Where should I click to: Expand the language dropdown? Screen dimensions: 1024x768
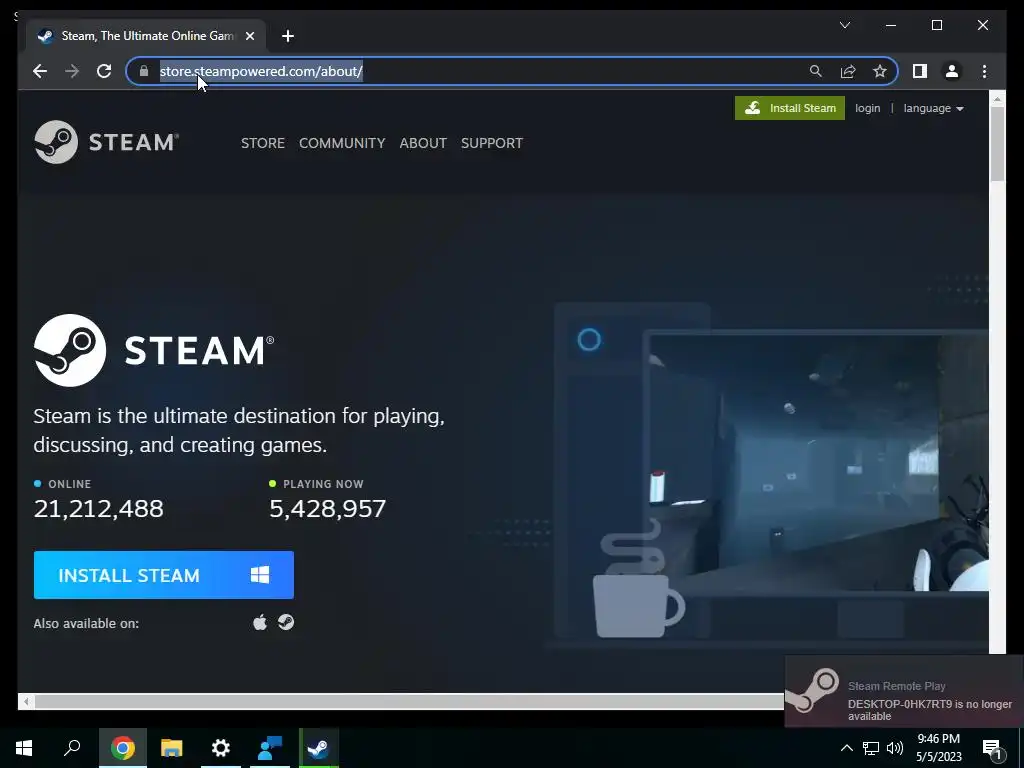933,108
